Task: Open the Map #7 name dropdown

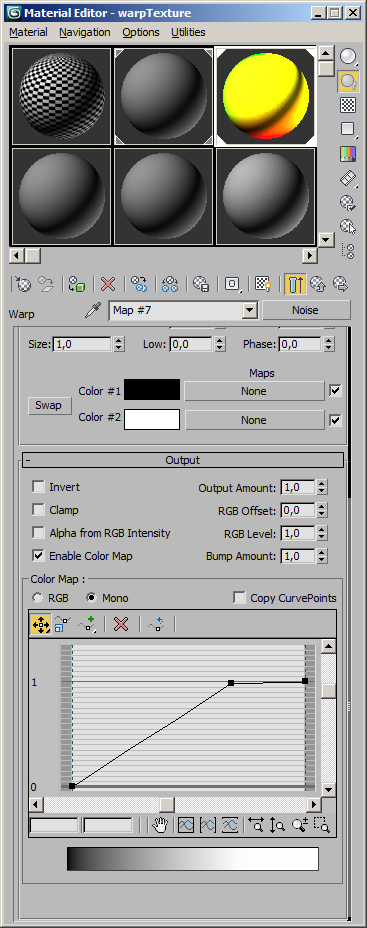Action: 250,310
